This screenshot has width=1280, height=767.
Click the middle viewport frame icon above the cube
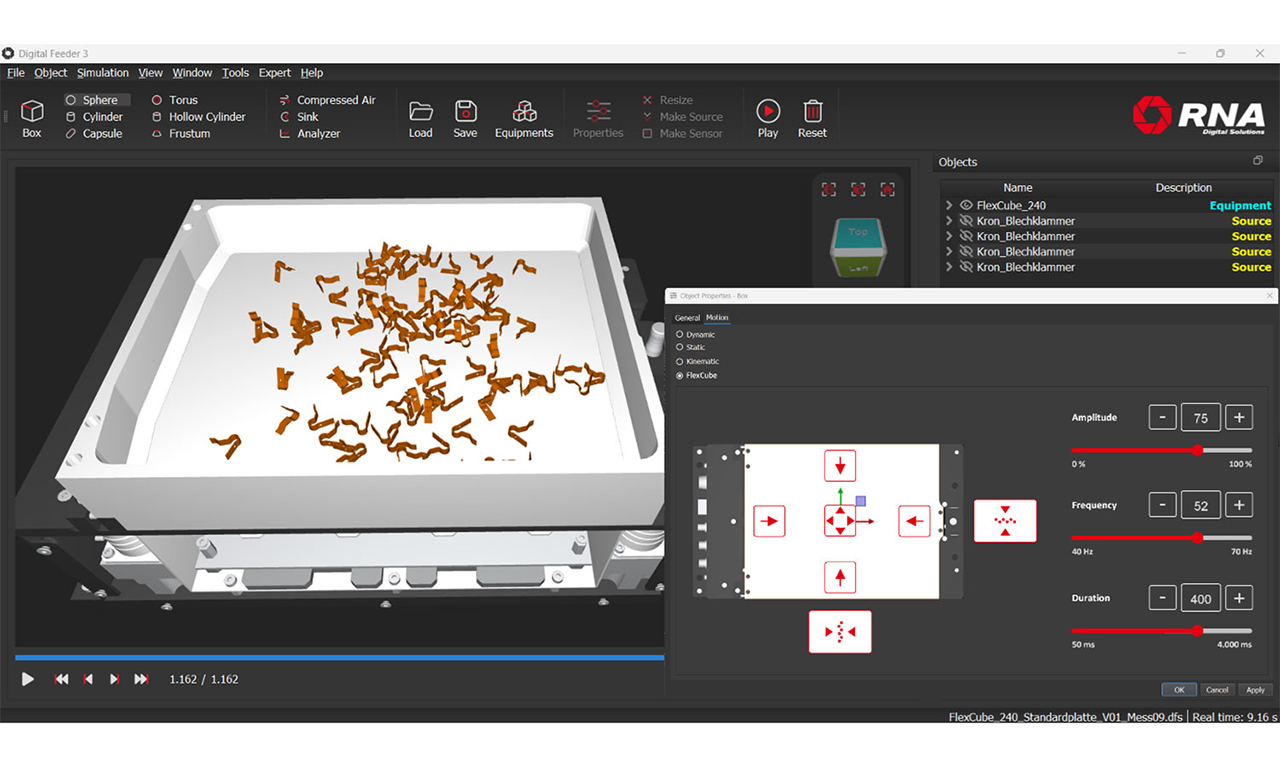click(858, 189)
